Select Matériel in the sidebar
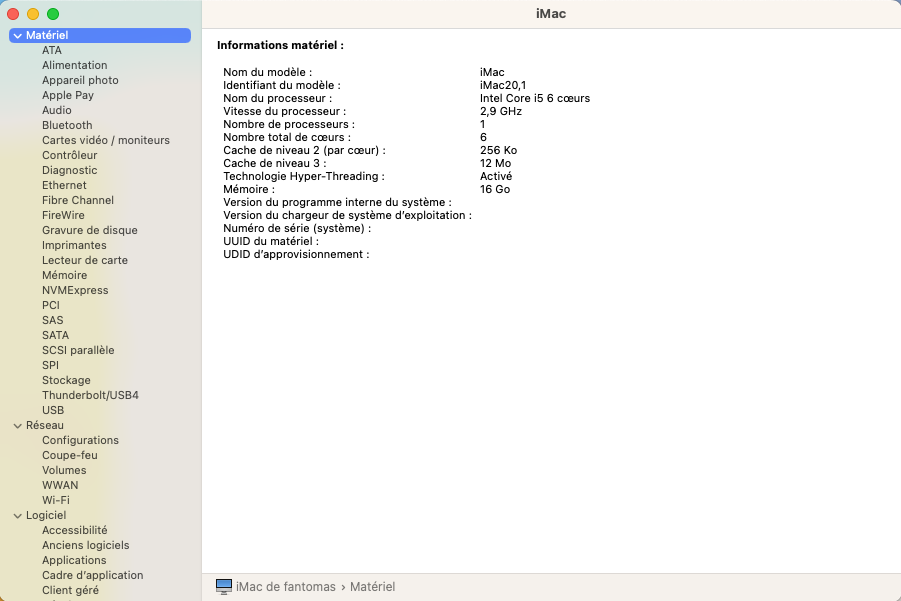The height and width of the screenshot is (601, 901). coord(100,35)
